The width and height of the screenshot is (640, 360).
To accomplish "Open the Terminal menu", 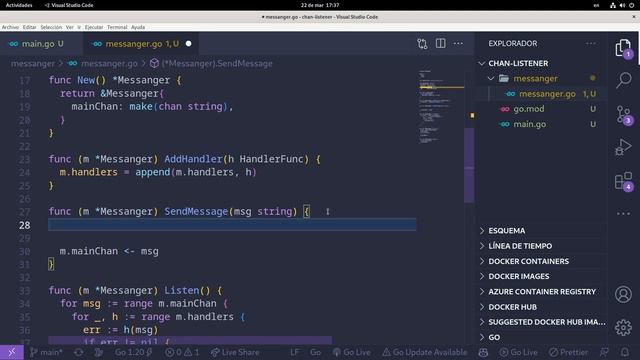I will 117,27.
